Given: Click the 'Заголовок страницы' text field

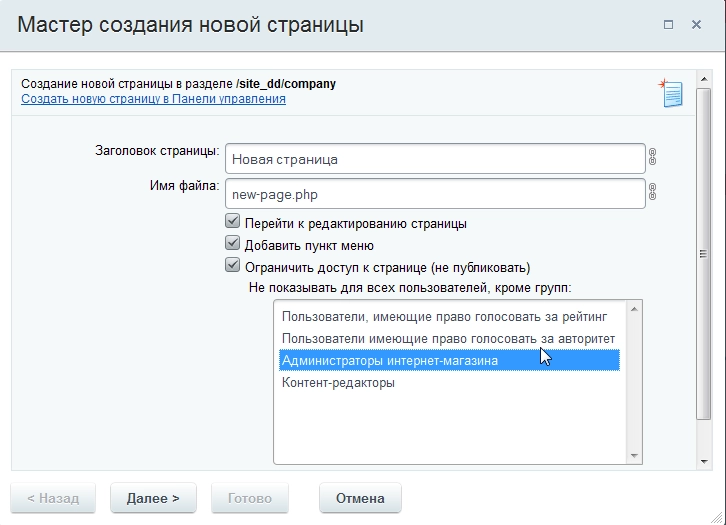Looking at the screenshot, I should (x=435, y=159).
